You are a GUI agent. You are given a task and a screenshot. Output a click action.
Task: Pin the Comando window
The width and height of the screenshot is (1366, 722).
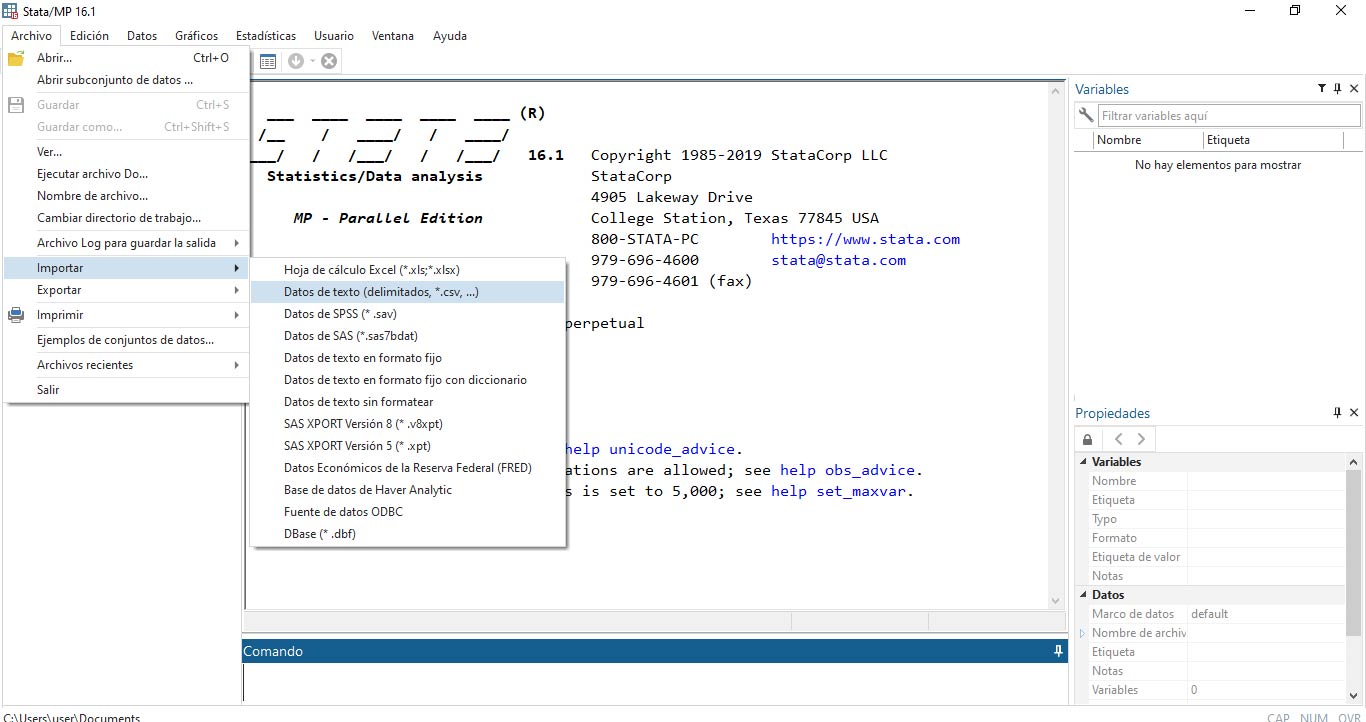(1058, 651)
